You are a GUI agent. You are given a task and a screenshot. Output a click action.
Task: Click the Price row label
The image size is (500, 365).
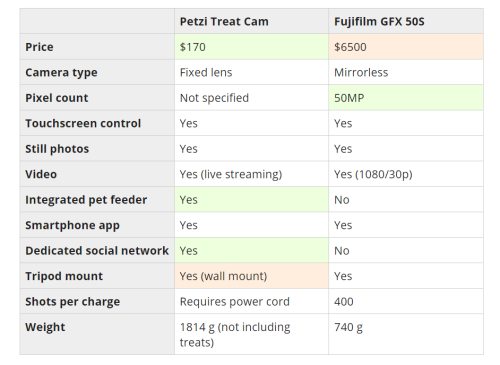point(97,47)
